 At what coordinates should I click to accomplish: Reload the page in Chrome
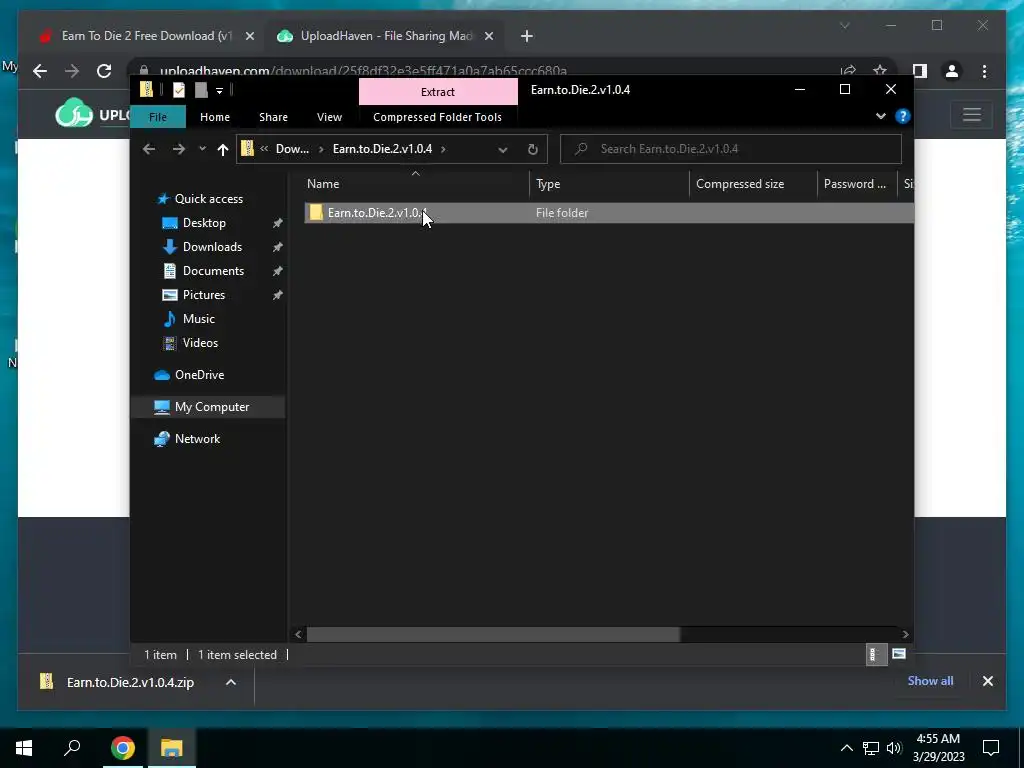point(104,71)
